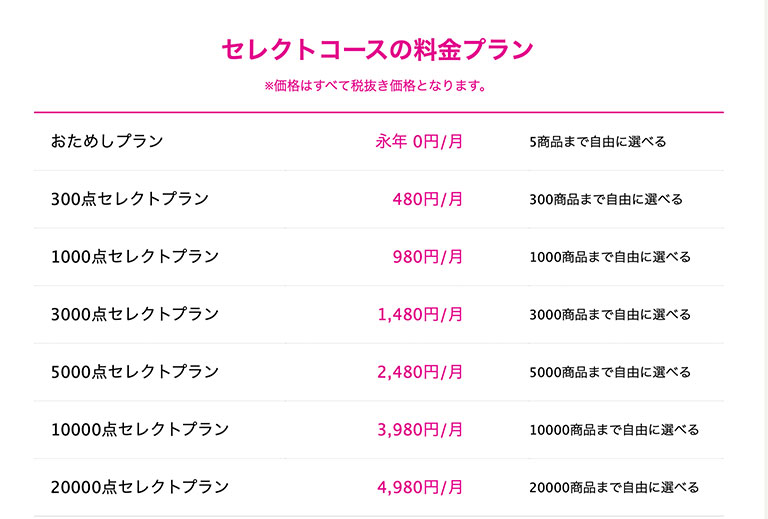
Task: Click the 4,980円/月 price
Action: tap(420, 487)
